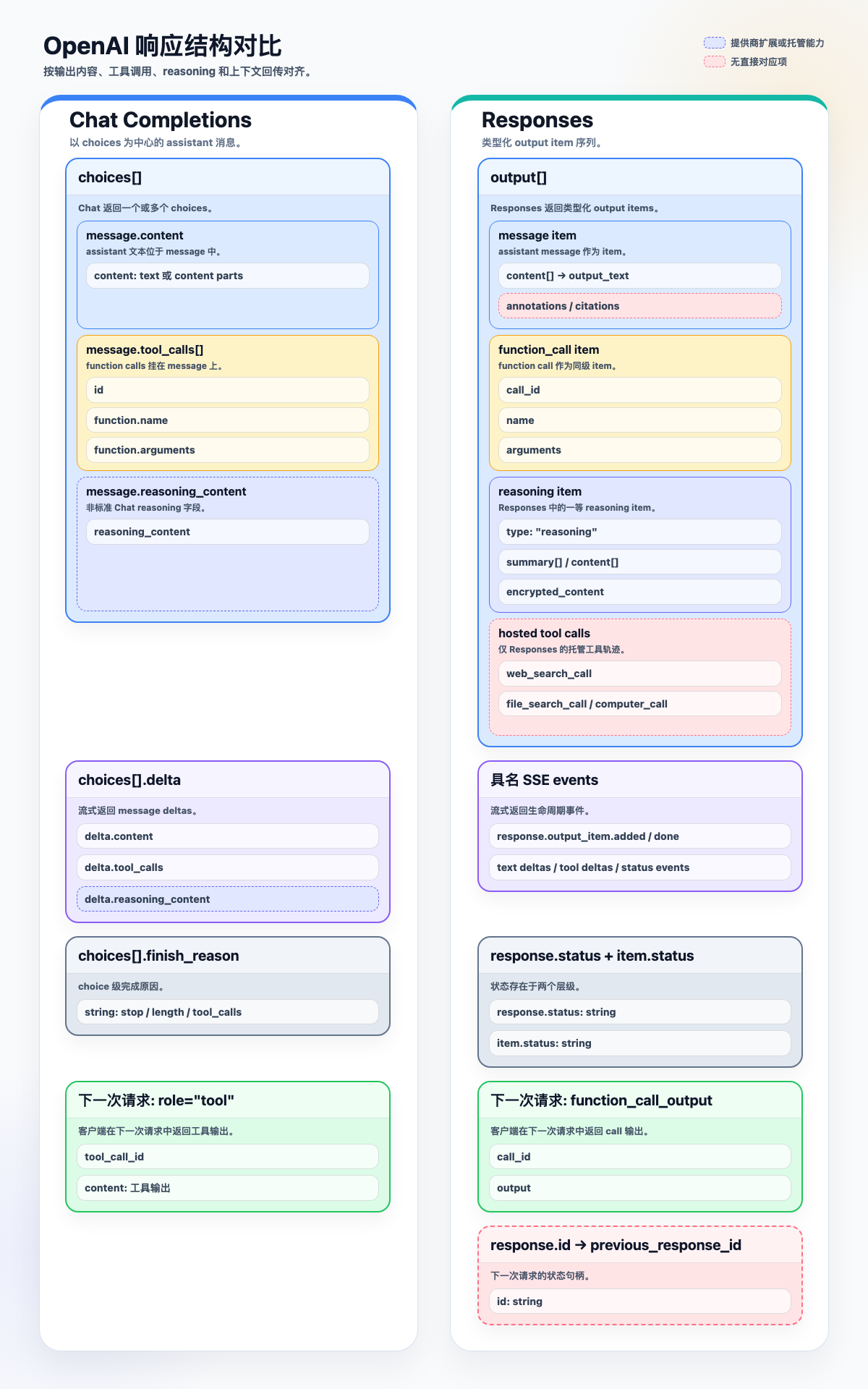
Task: Select the 'output' row under function_call_output
Action: 640,1188
